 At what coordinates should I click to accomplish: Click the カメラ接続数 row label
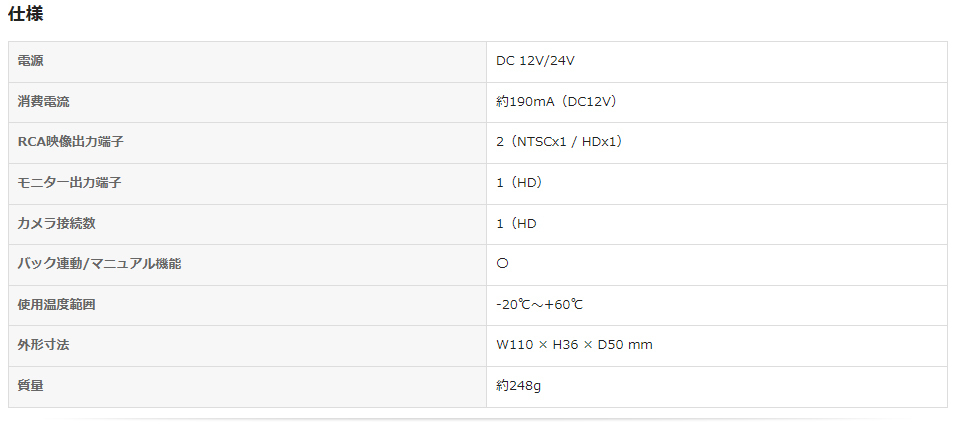[x=57, y=223]
